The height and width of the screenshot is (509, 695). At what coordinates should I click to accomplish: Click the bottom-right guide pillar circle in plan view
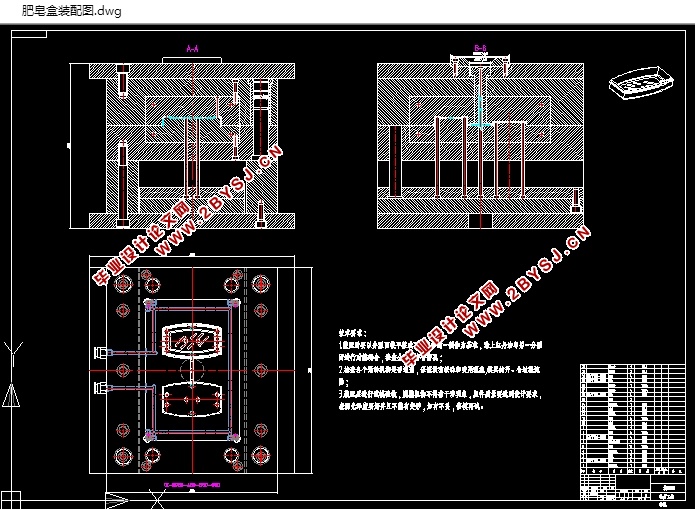pos(261,455)
